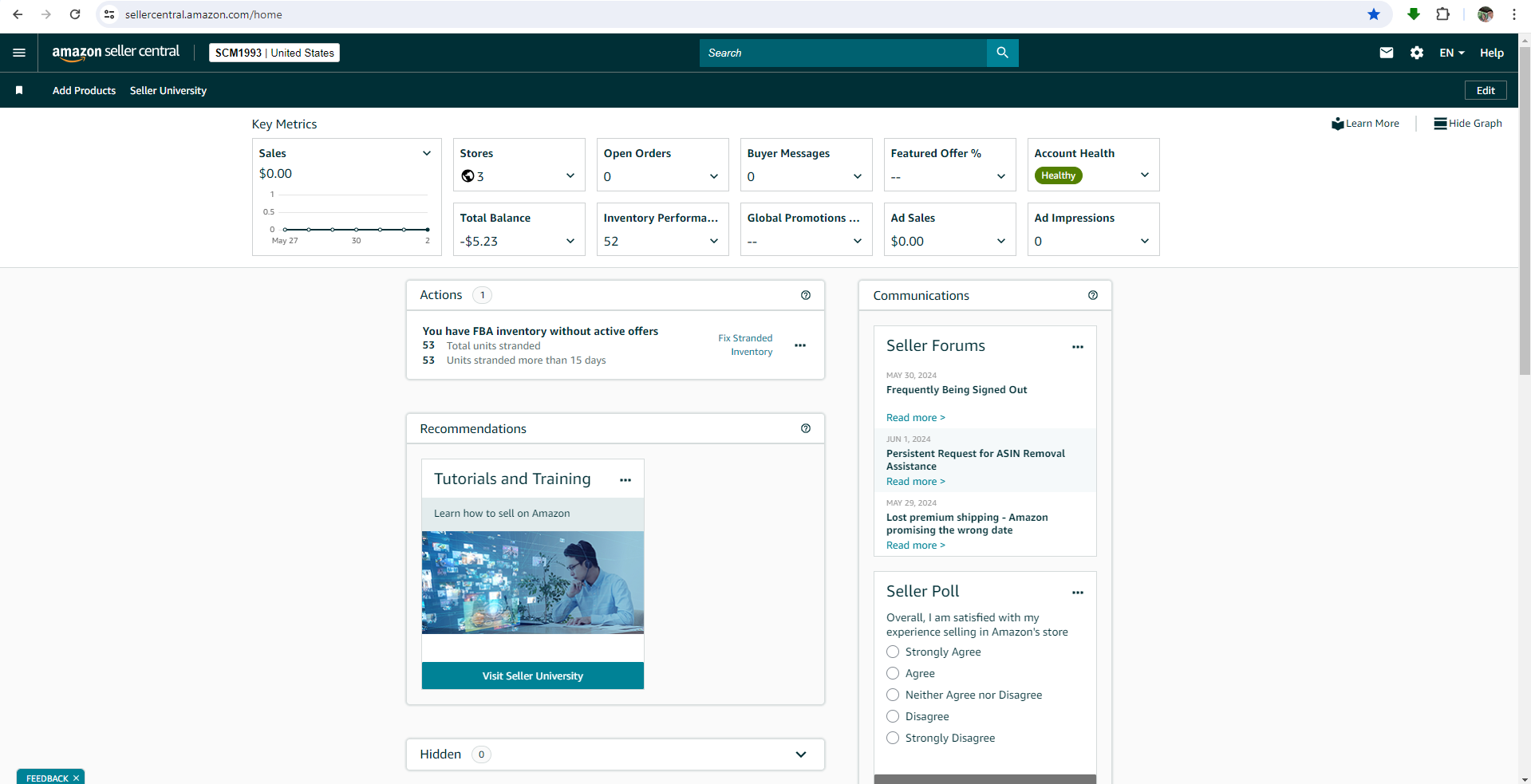The height and width of the screenshot is (784, 1531).
Task: Bookmark page with star icon
Action: click(1374, 14)
